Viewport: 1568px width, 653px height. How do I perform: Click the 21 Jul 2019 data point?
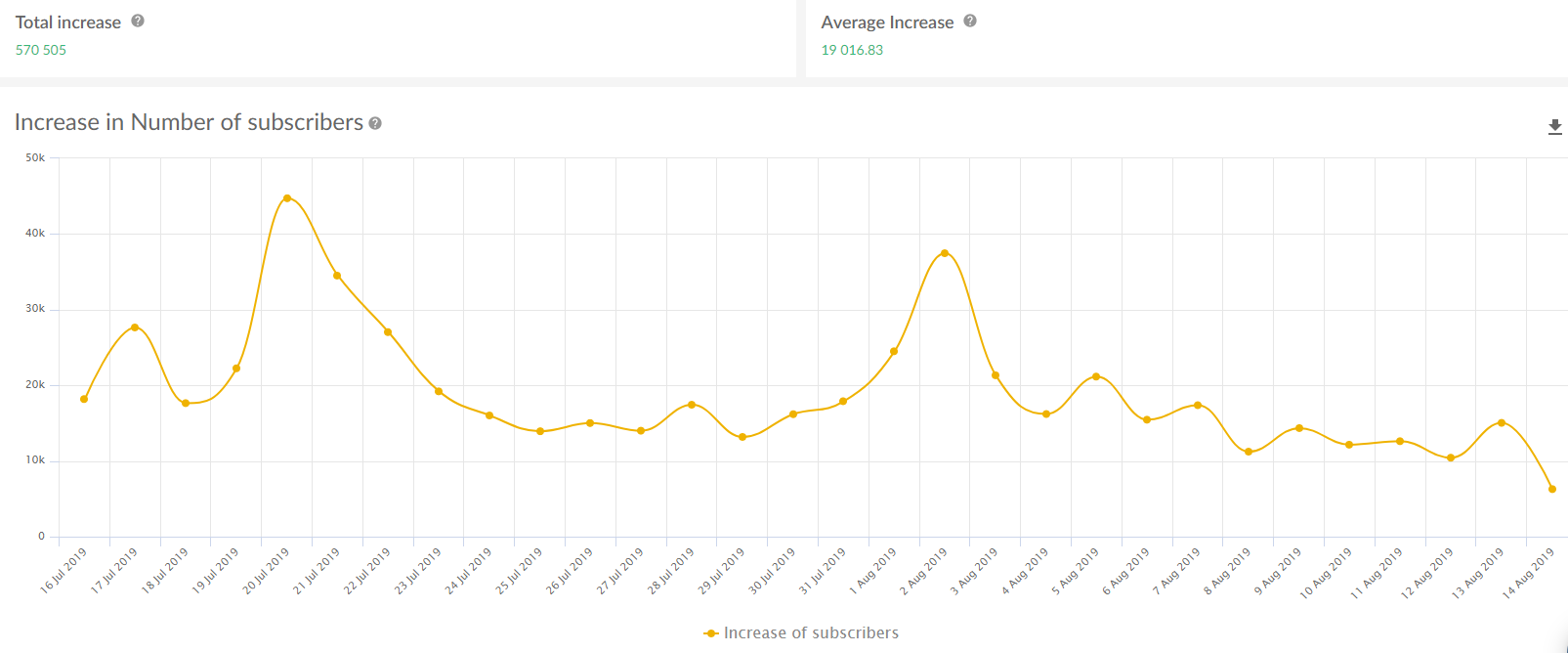click(x=337, y=276)
